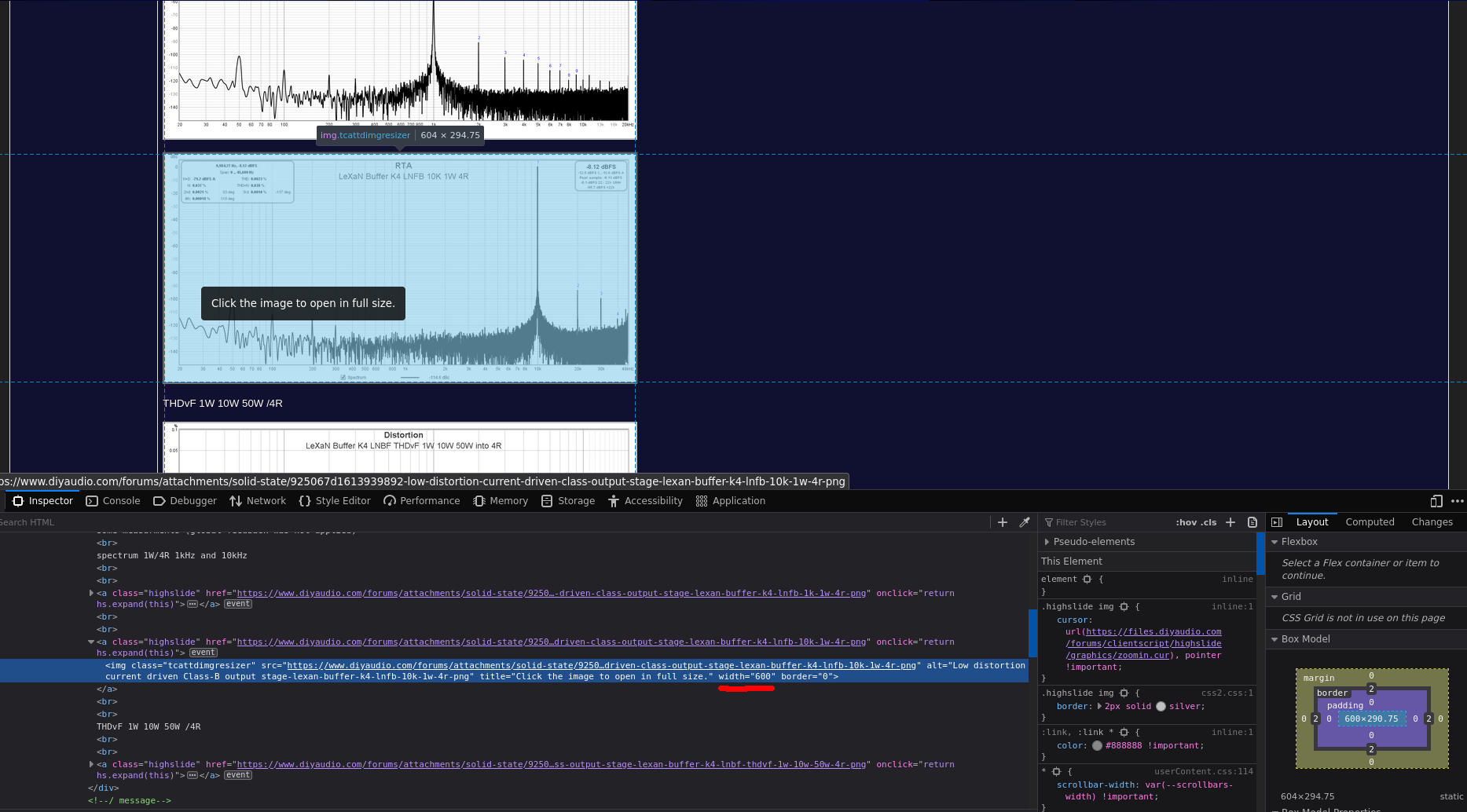Select the closing </div> markup line

103,788
